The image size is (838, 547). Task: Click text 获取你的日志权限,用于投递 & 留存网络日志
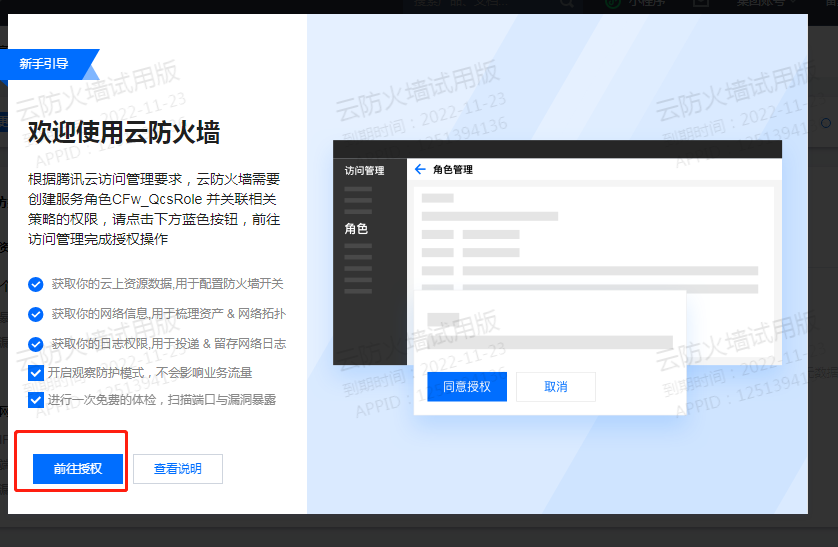point(169,343)
